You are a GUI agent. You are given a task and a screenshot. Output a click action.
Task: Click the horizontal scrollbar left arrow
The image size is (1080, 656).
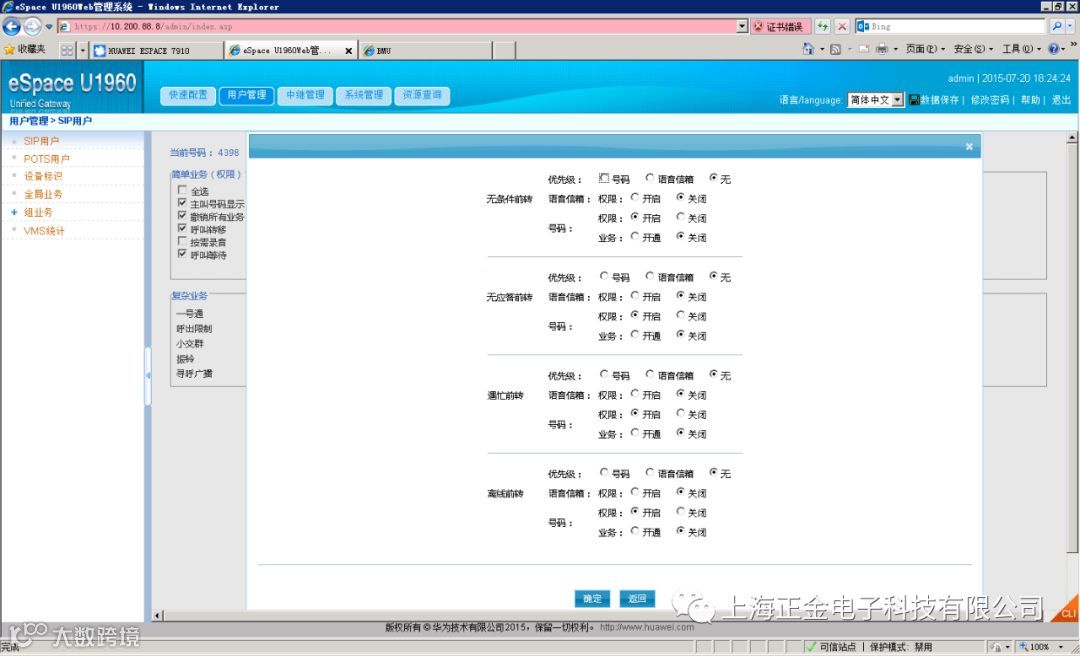pyautogui.click(x=158, y=615)
